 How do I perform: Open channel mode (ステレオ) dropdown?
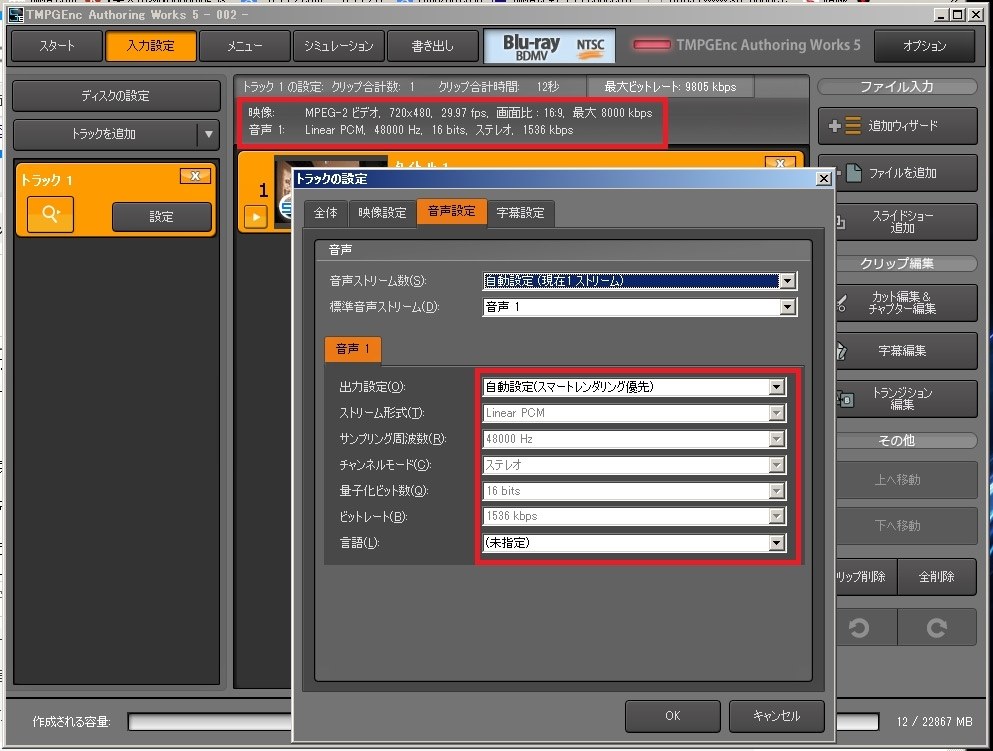[x=776, y=465]
